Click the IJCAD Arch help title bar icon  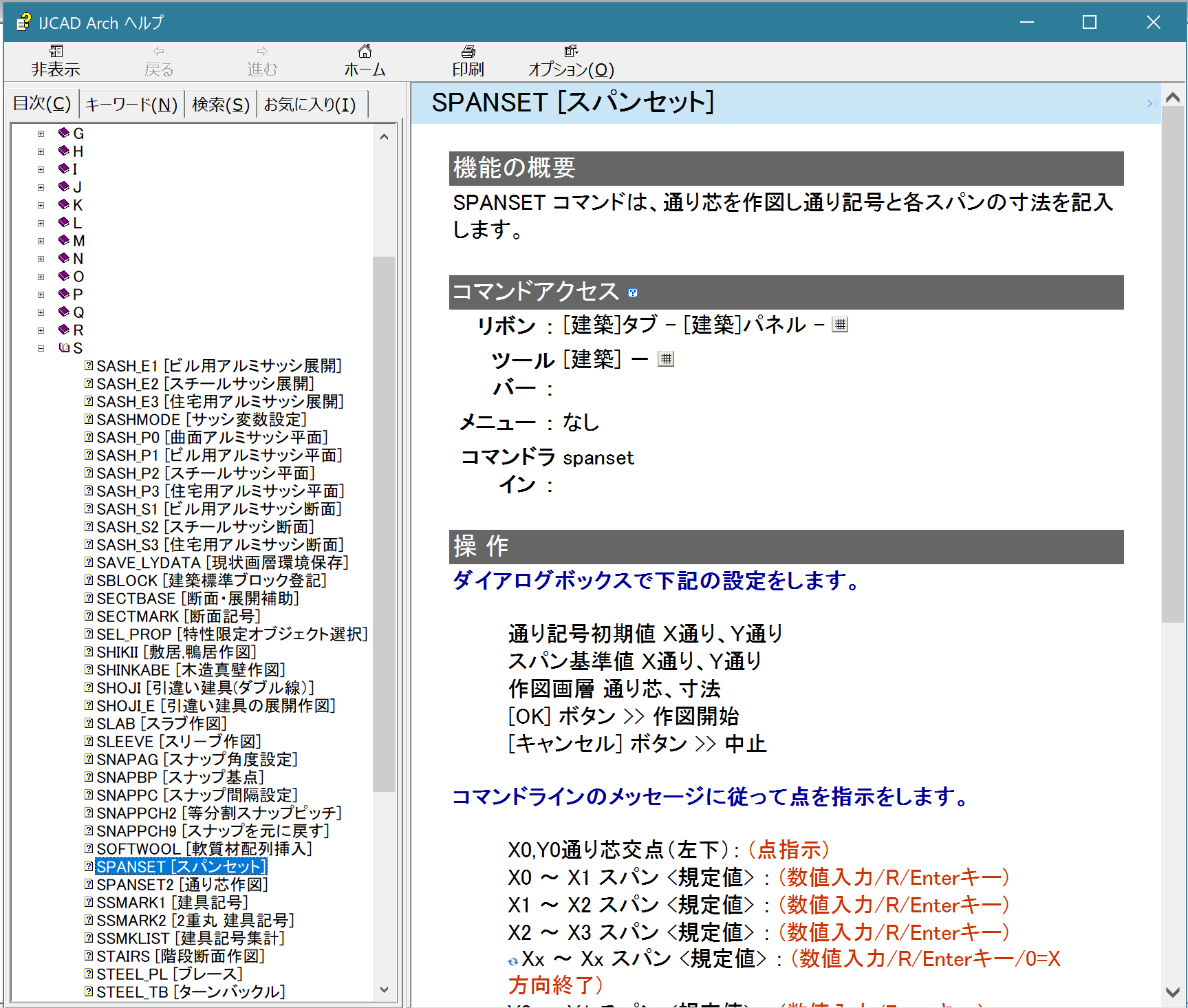tap(23, 22)
